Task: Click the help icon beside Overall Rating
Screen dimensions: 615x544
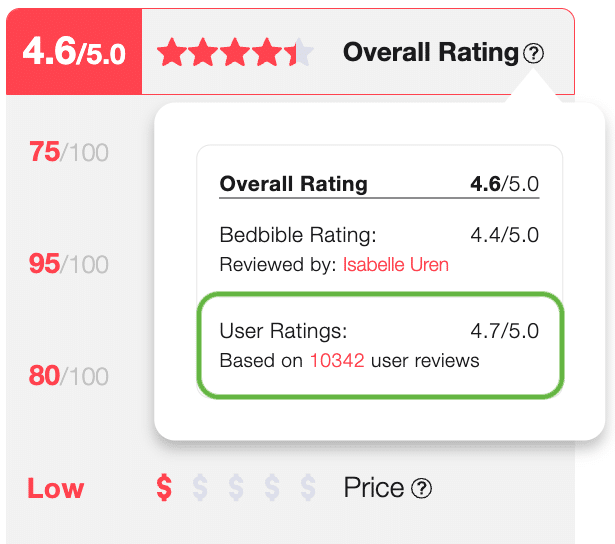Action: point(534,54)
